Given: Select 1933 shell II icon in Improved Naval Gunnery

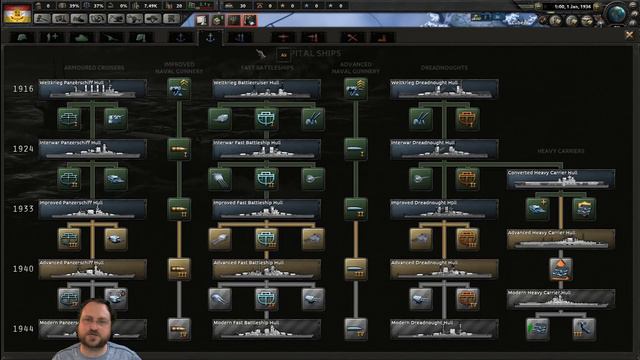Looking at the screenshot, I should tap(179, 209).
